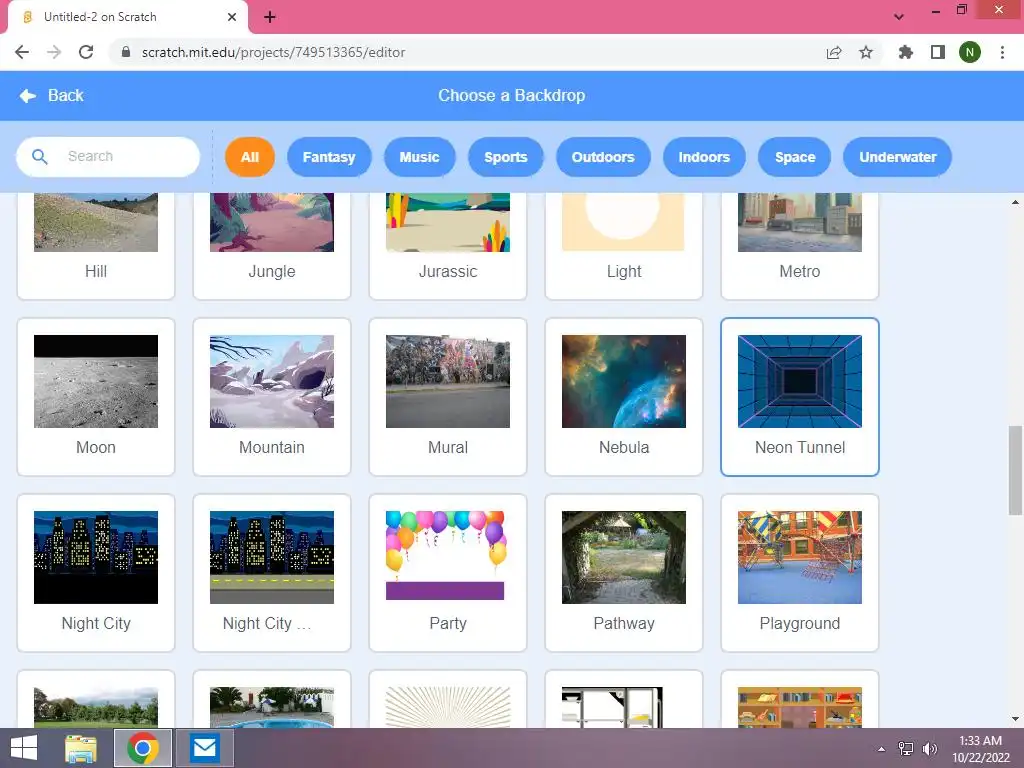Pick the Pathway backdrop
This screenshot has height=768, width=1024.
point(624,573)
